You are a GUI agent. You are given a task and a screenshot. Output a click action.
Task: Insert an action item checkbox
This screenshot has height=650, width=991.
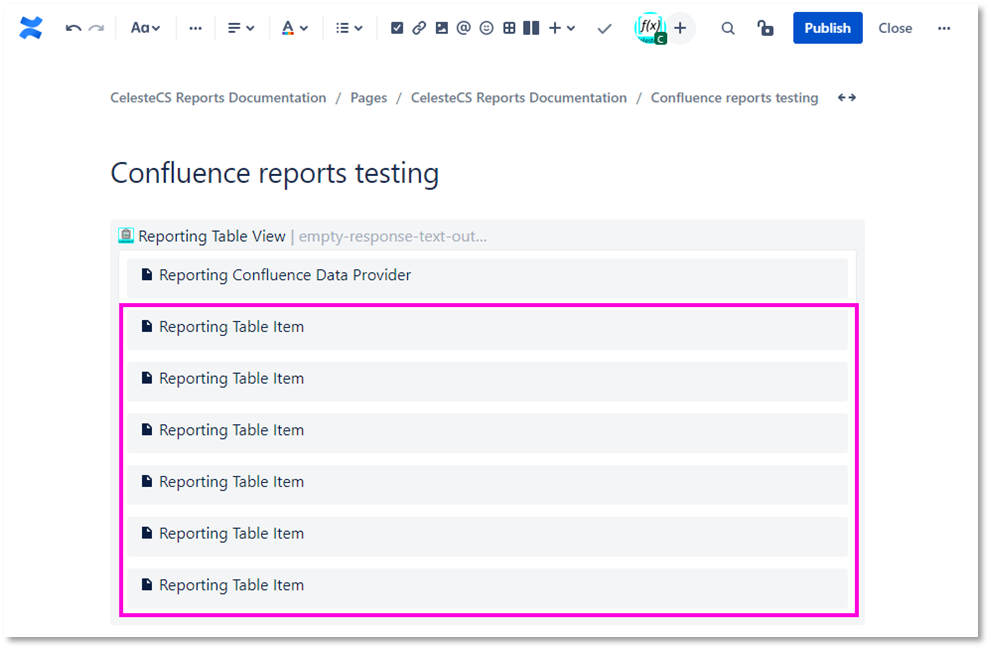pos(397,28)
